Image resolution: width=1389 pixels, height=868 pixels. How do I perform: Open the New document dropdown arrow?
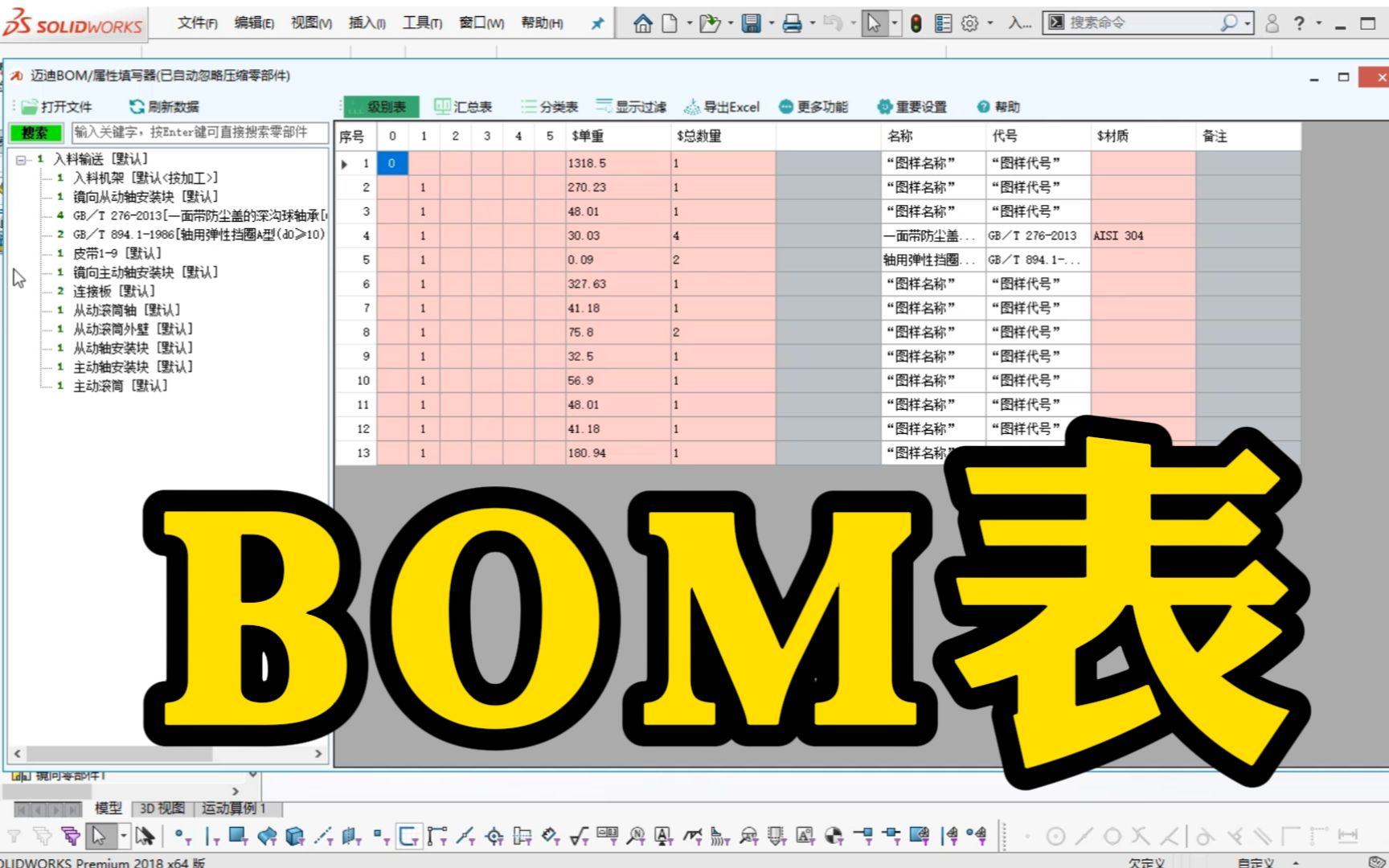689,23
